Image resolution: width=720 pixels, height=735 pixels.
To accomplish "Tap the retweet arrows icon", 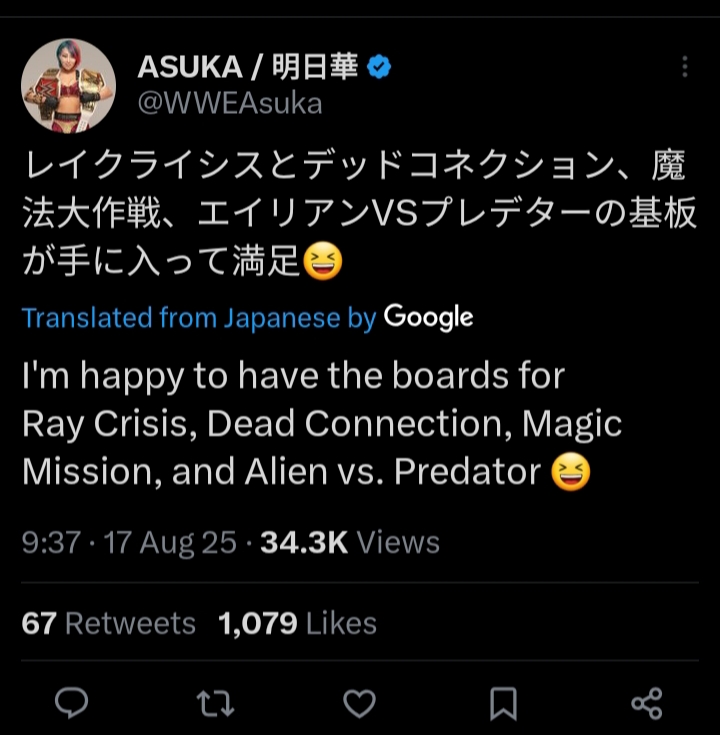I will pos(215,703).
